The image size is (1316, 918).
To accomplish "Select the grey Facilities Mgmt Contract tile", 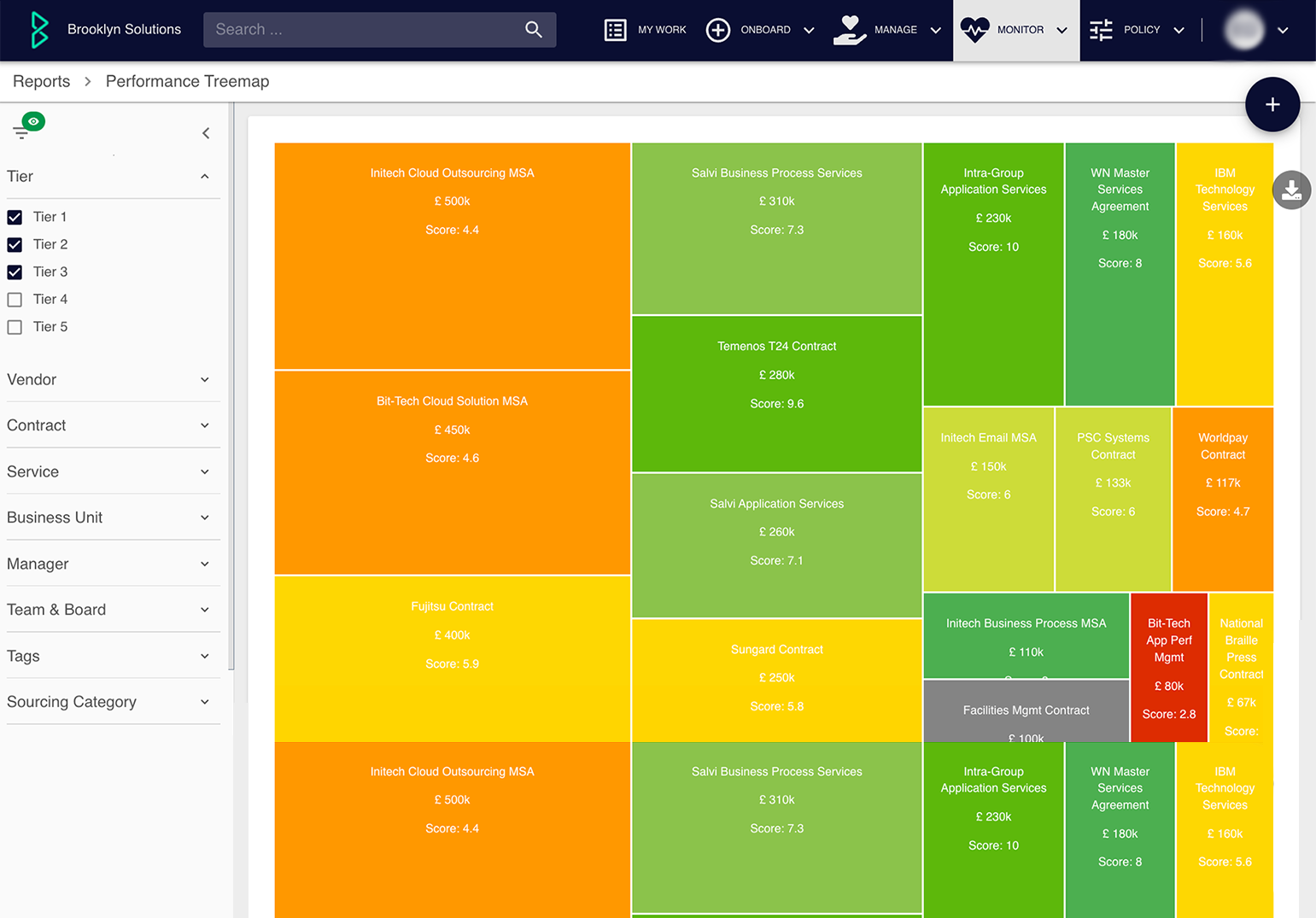I will pyautogui.click(x=1026, y=711).
